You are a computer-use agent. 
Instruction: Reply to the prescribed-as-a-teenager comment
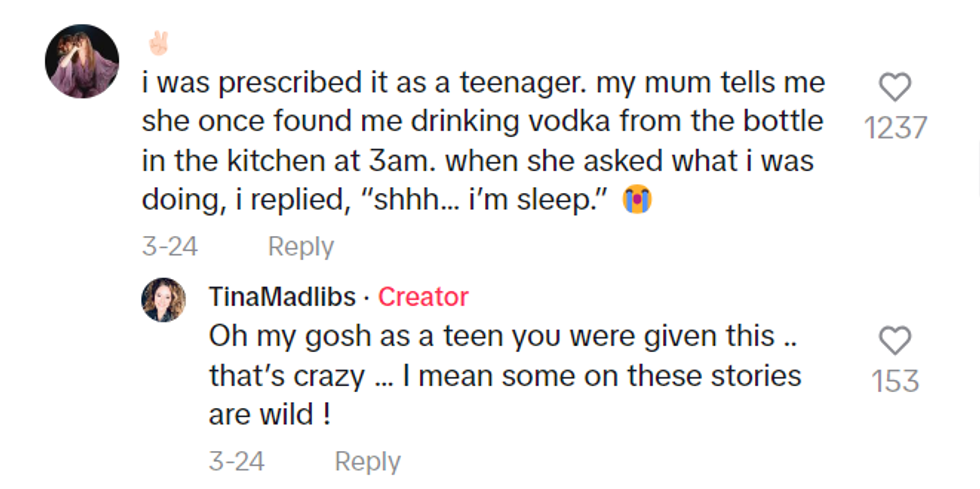(x=300, y=246)
